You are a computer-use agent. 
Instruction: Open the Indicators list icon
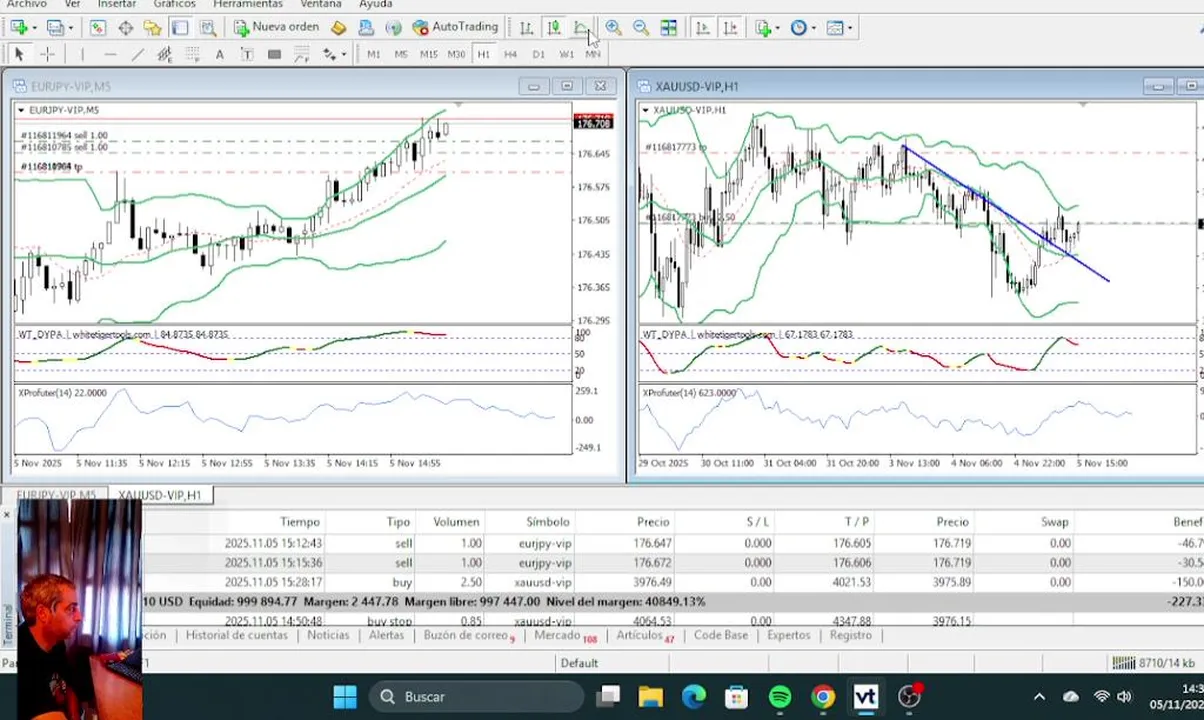coord(763,27)
